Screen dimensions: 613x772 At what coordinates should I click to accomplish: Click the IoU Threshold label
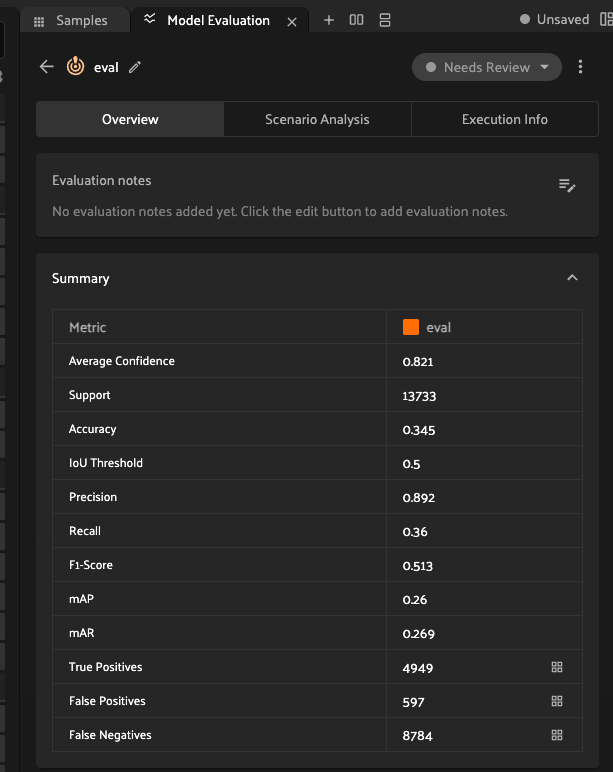tap(106, 463)
